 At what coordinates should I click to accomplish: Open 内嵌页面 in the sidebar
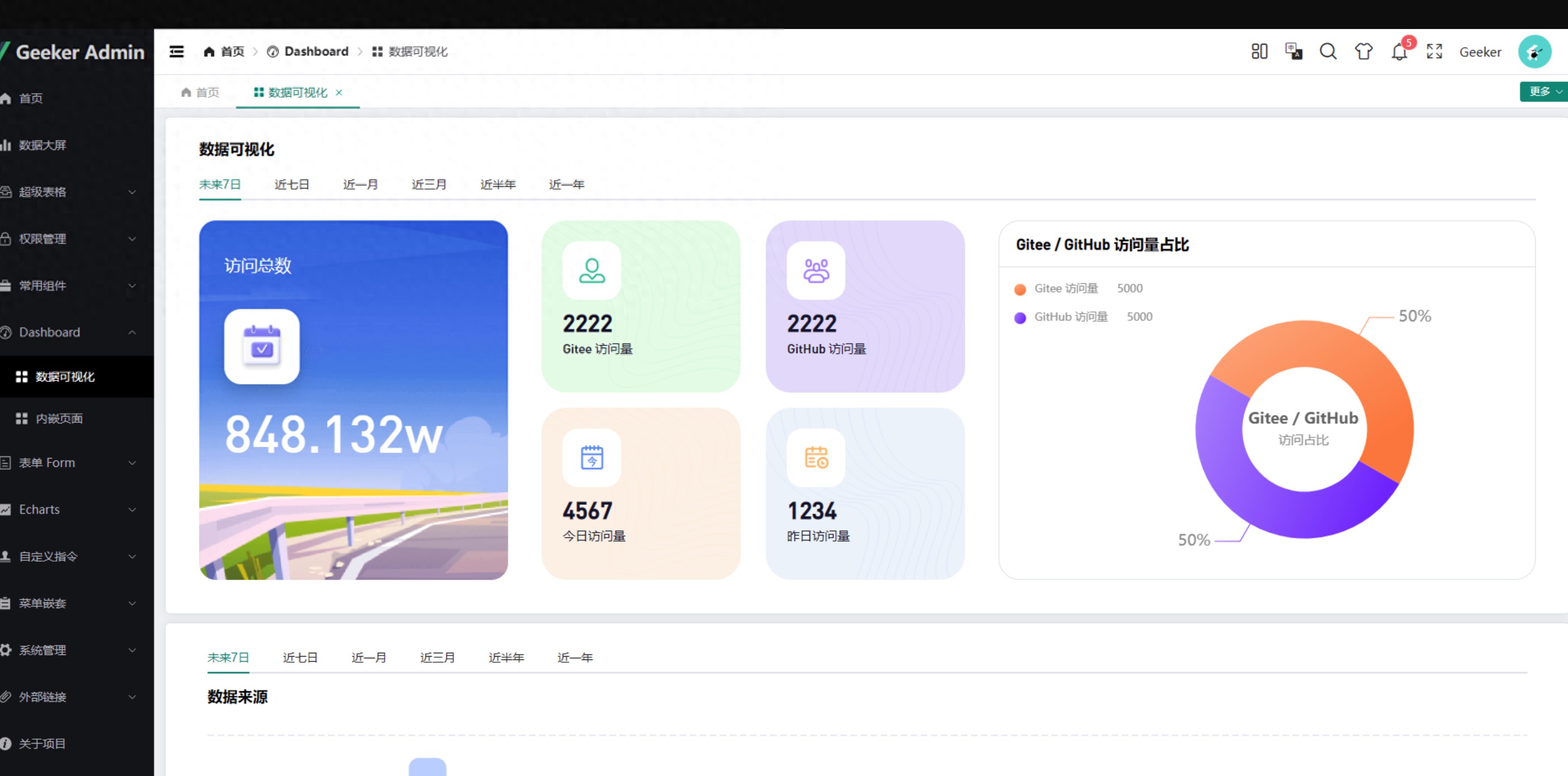tap(76, 419)
